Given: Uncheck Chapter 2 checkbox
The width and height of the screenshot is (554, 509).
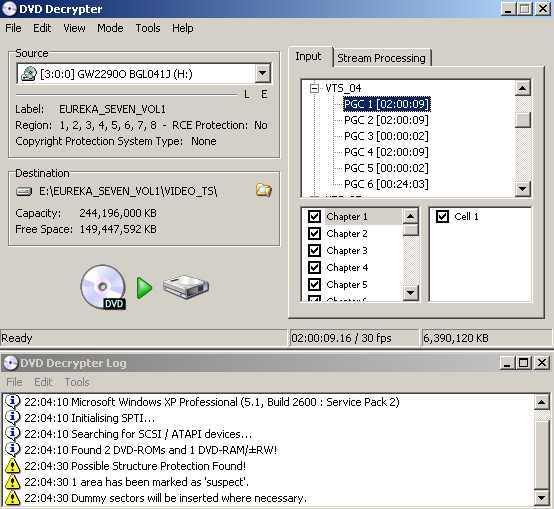Looking at the screenshot, I should coord(314,233).
